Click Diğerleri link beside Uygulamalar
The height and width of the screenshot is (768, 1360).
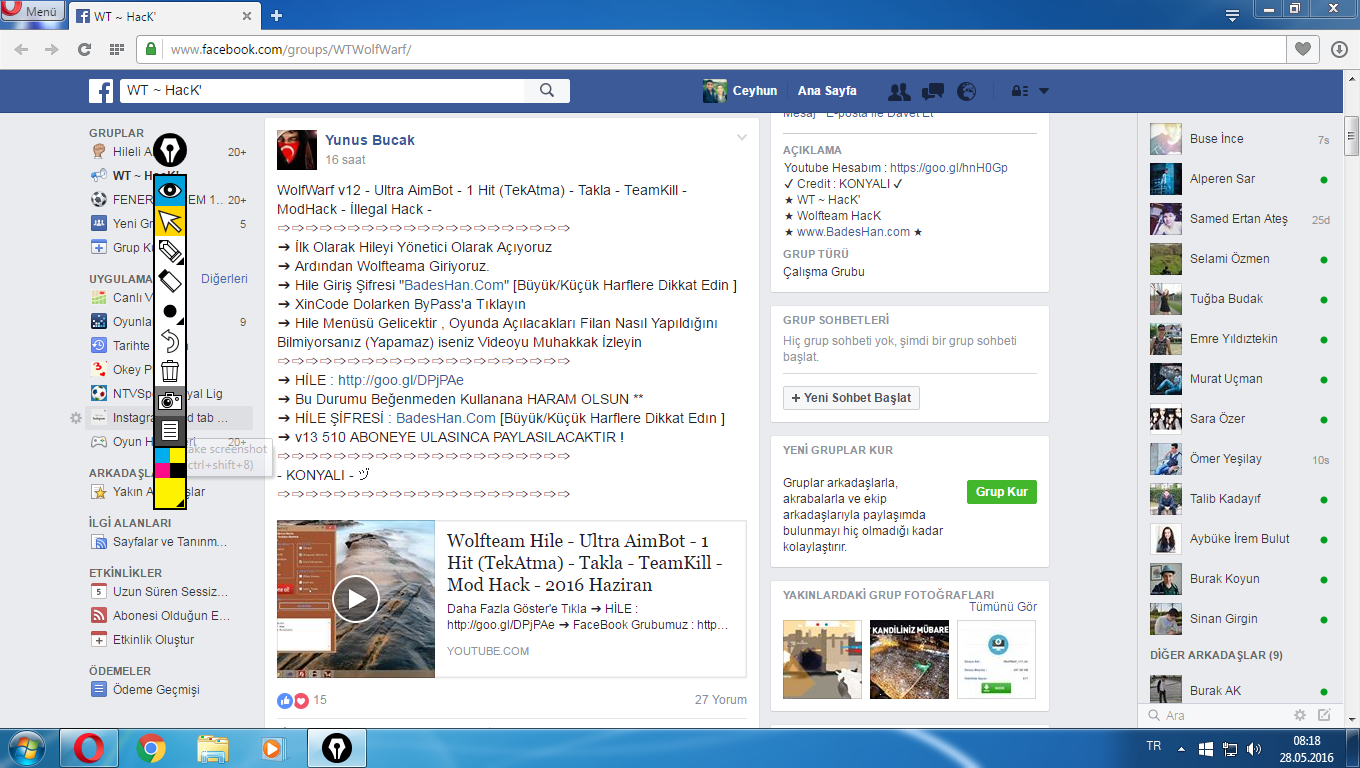224,279
